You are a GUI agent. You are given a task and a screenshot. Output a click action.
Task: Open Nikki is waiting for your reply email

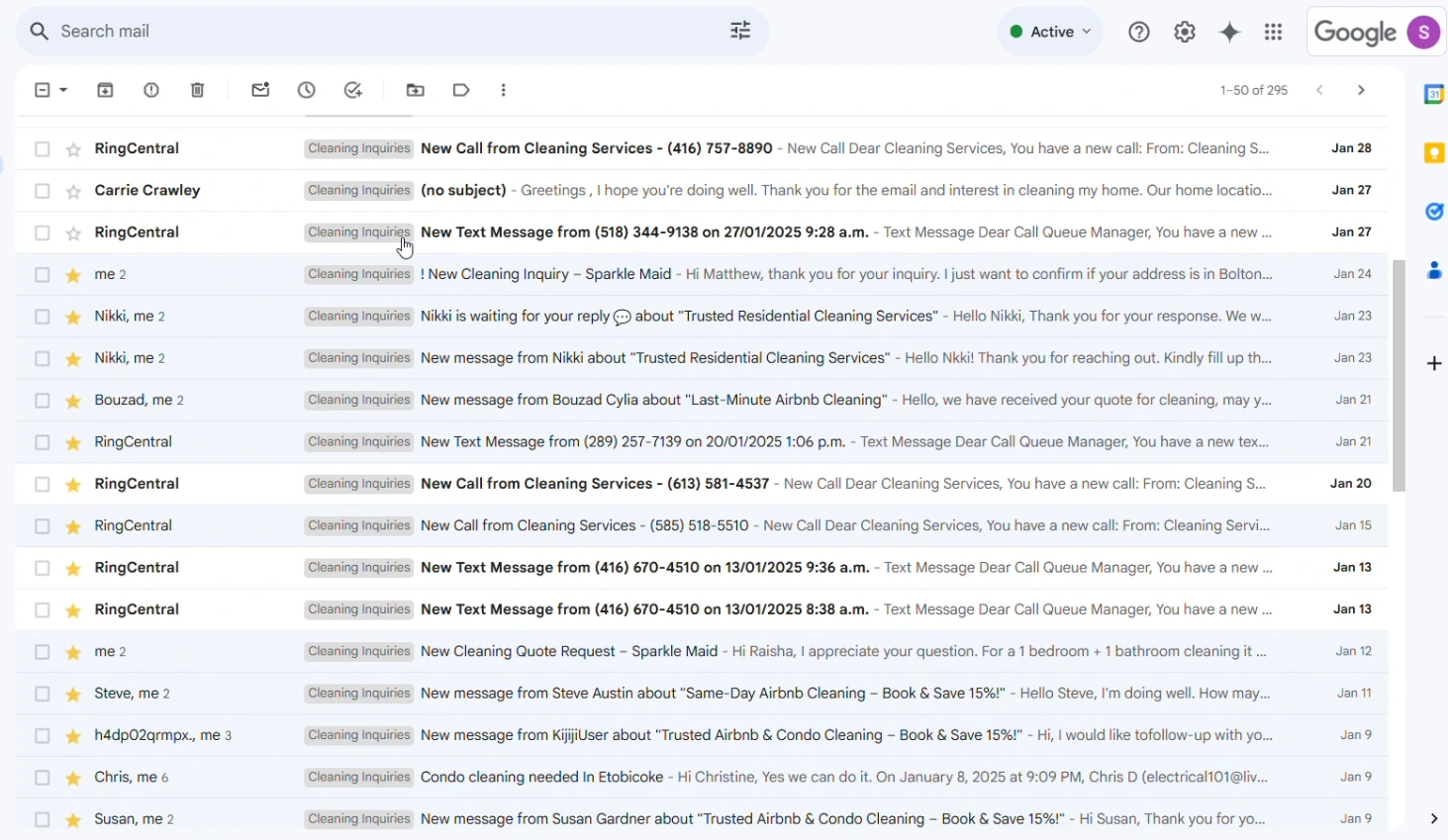point(702,317)
